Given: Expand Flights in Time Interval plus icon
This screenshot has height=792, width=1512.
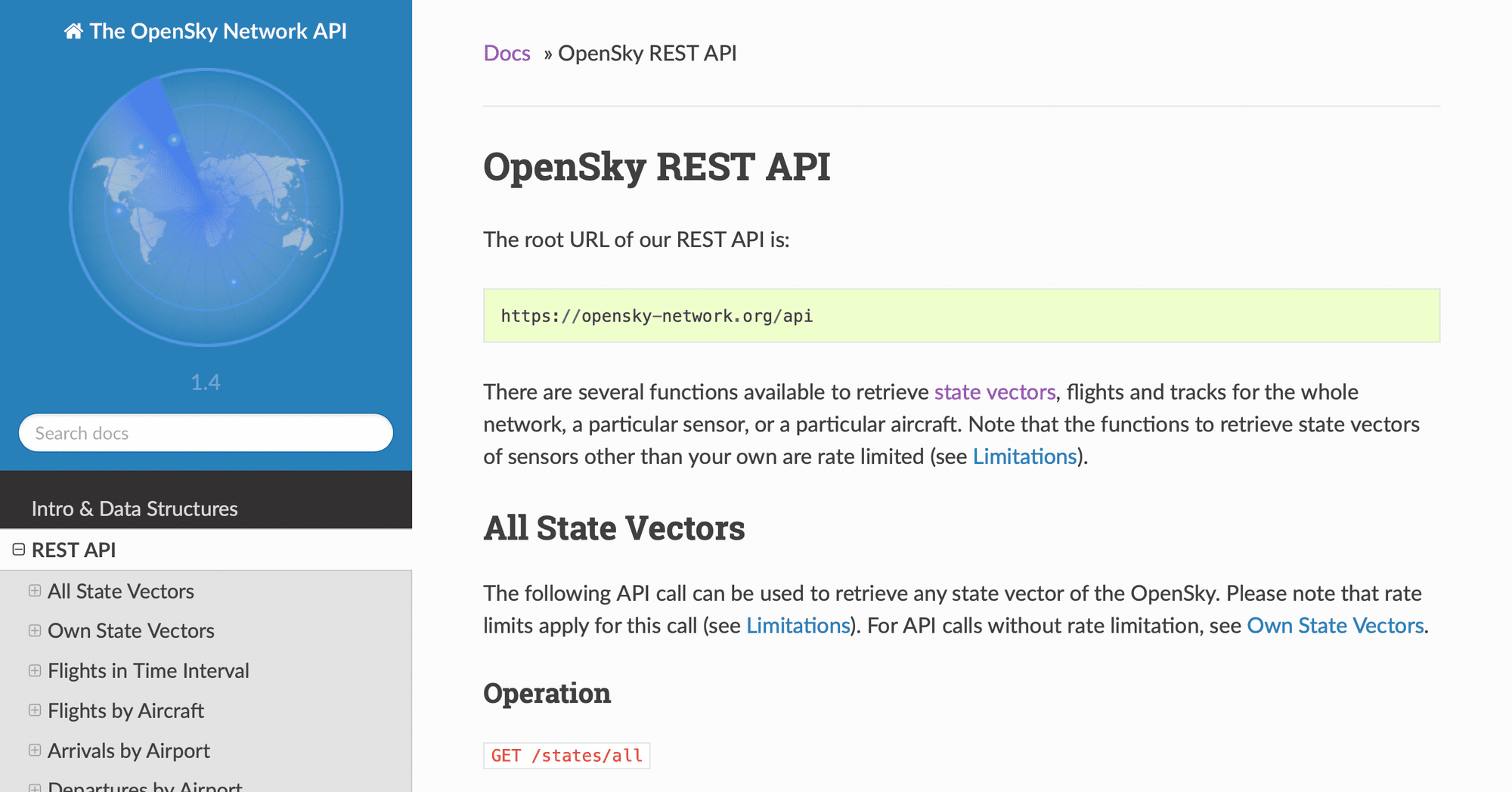Looking at the screenshot, I should point(35,670).
